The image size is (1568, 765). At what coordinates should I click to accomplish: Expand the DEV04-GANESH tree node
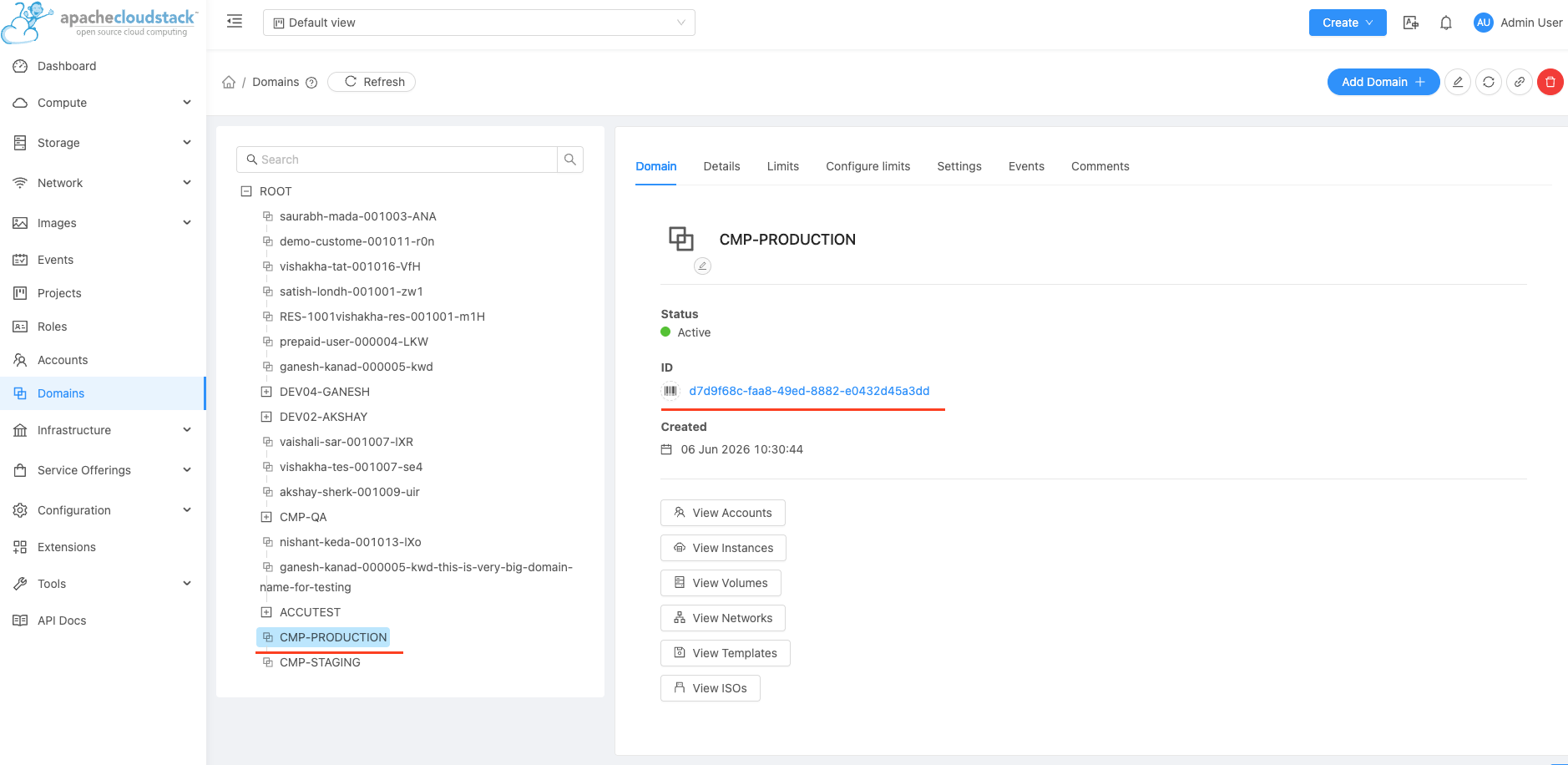[x=266, y=392]
